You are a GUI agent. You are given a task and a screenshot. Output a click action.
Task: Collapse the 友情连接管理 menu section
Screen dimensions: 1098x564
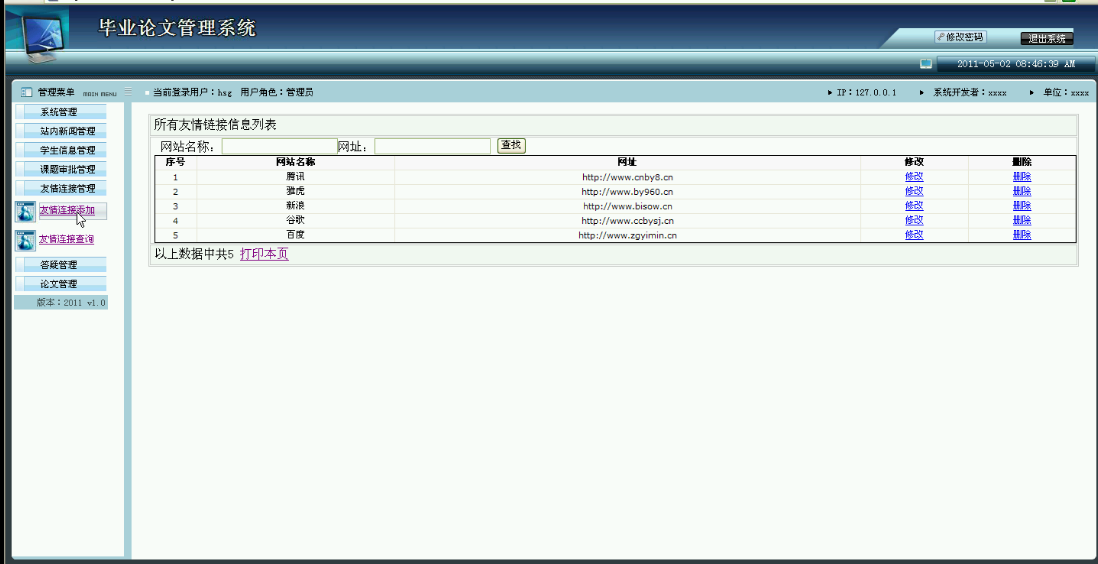(60, 188)
